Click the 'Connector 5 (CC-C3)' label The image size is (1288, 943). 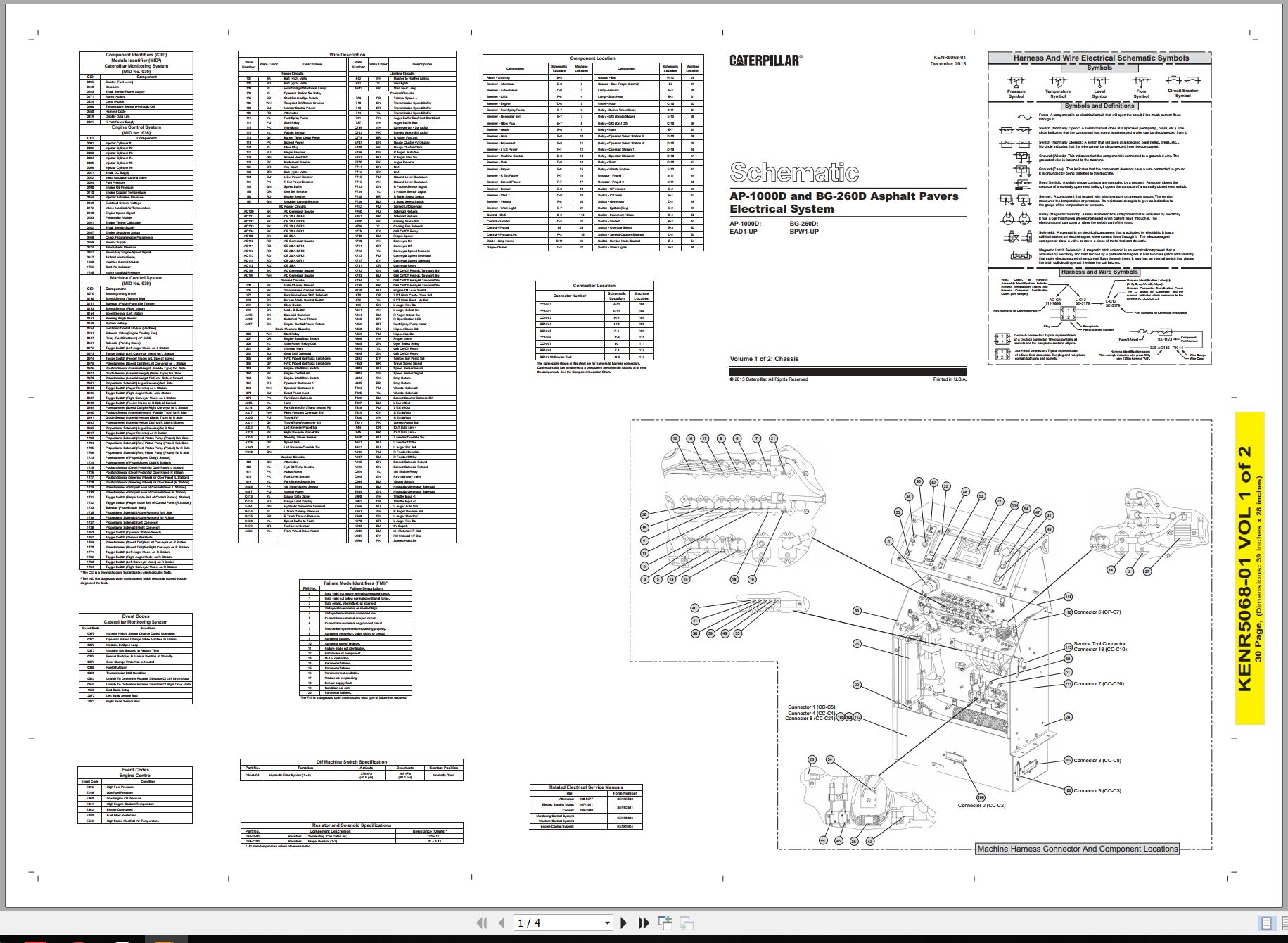click(1097, 791)
